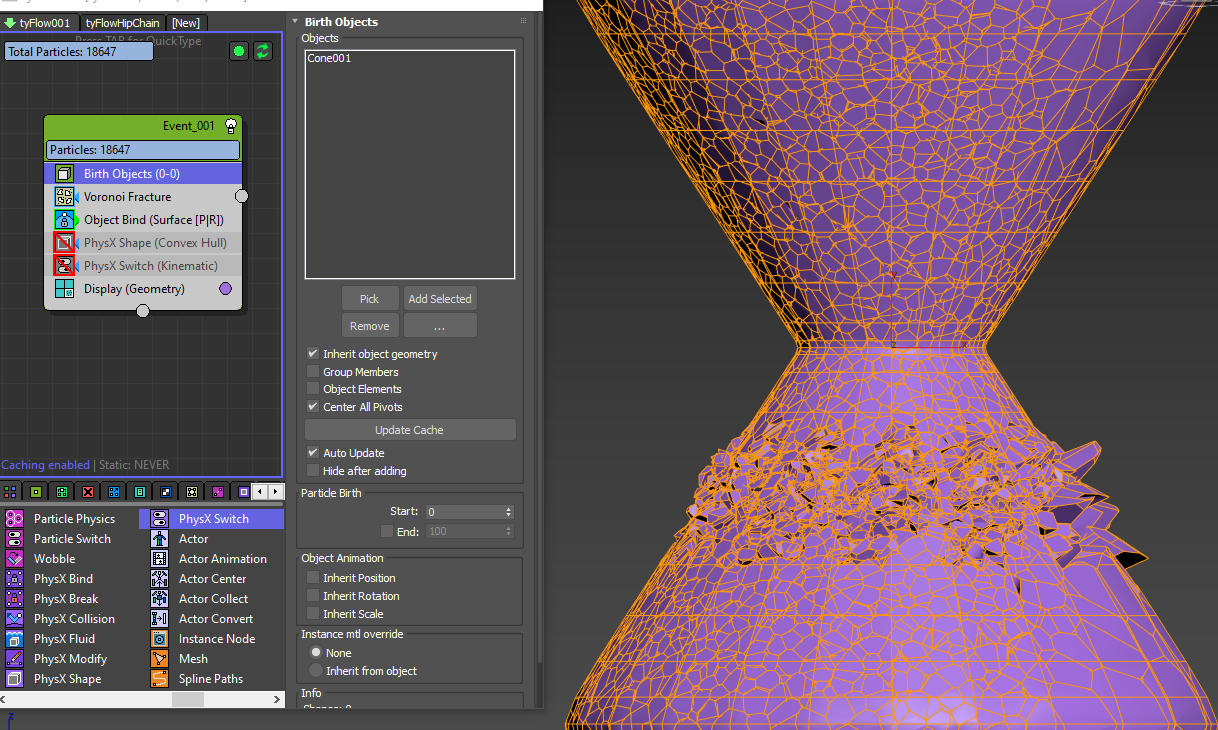Click the green refresh simulation icon

[x=263, y=51]
